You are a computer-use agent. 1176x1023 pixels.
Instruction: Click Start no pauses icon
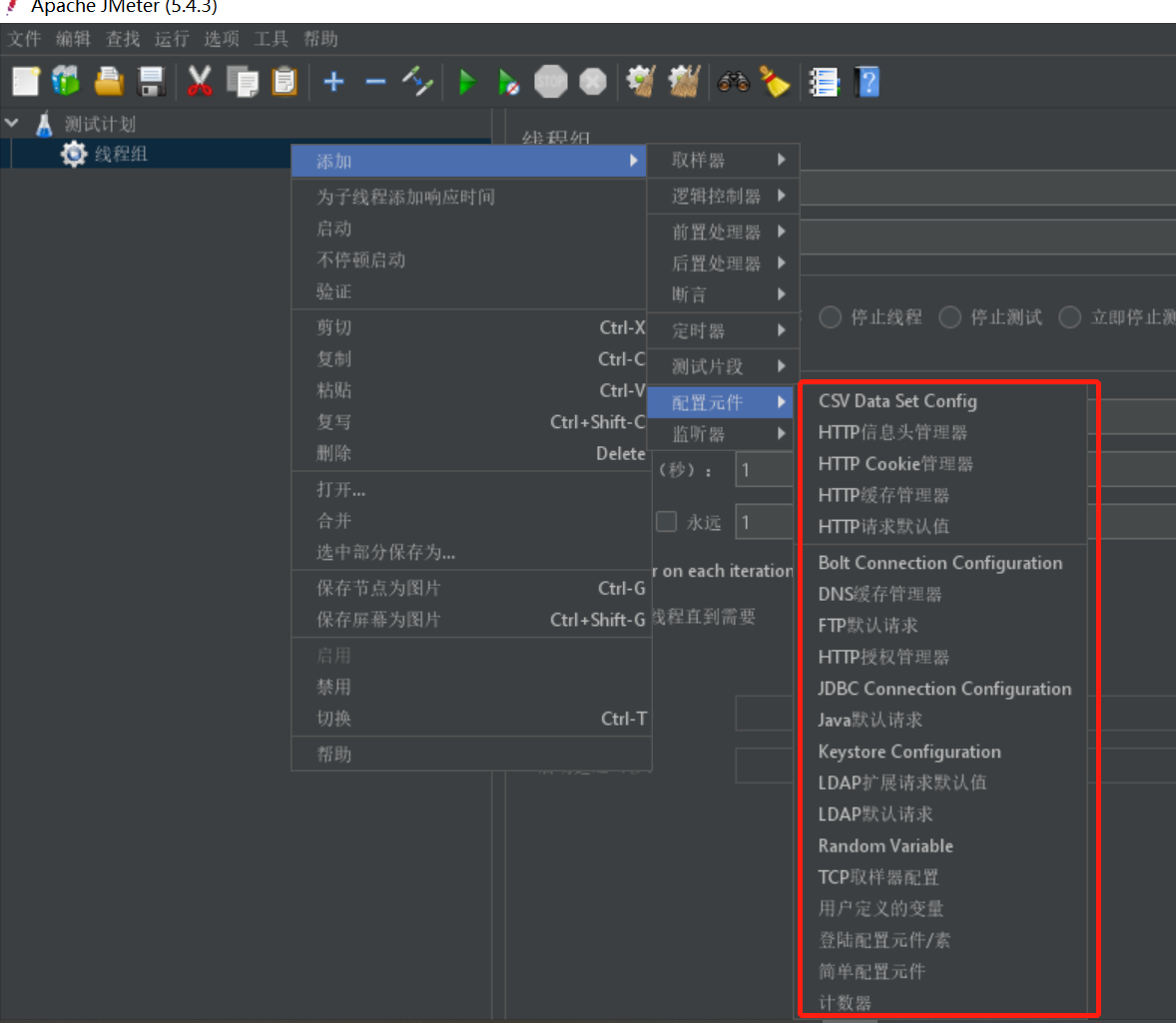click(x=508, y=82)
